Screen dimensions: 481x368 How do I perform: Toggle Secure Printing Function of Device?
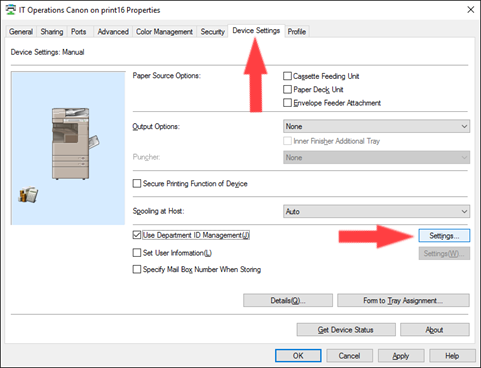pos(137,183)
